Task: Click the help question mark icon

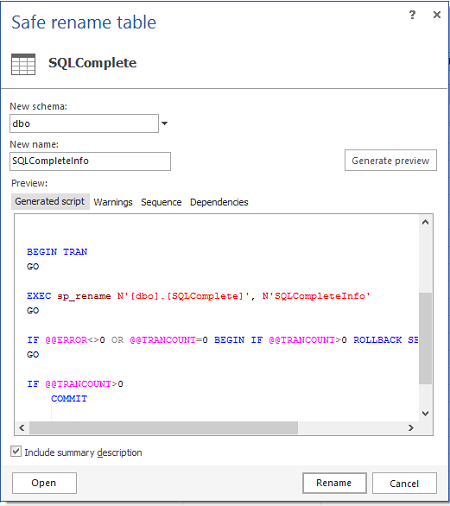Action: coord(412,15)
